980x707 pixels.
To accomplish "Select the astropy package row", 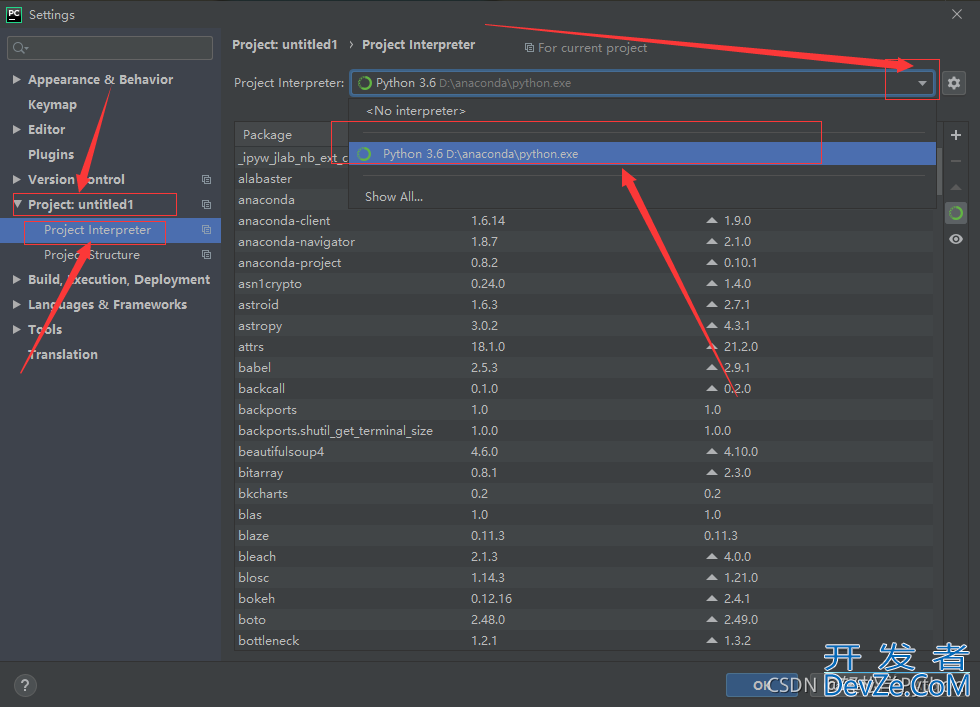I will point(584,326).
